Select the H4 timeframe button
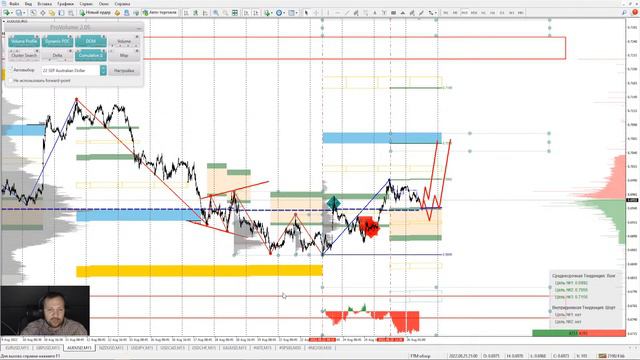This screenshot has height=360, width=640. [x=493, y=13]
